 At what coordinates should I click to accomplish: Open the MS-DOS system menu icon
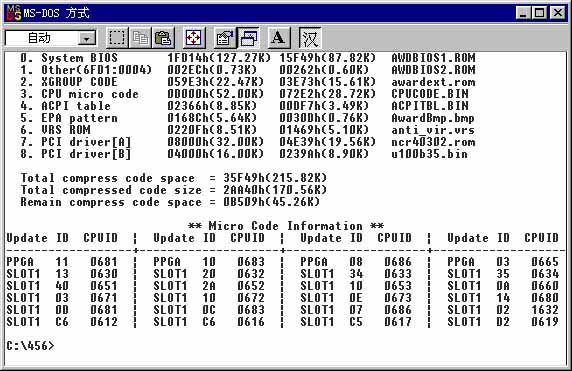[14, 13]
